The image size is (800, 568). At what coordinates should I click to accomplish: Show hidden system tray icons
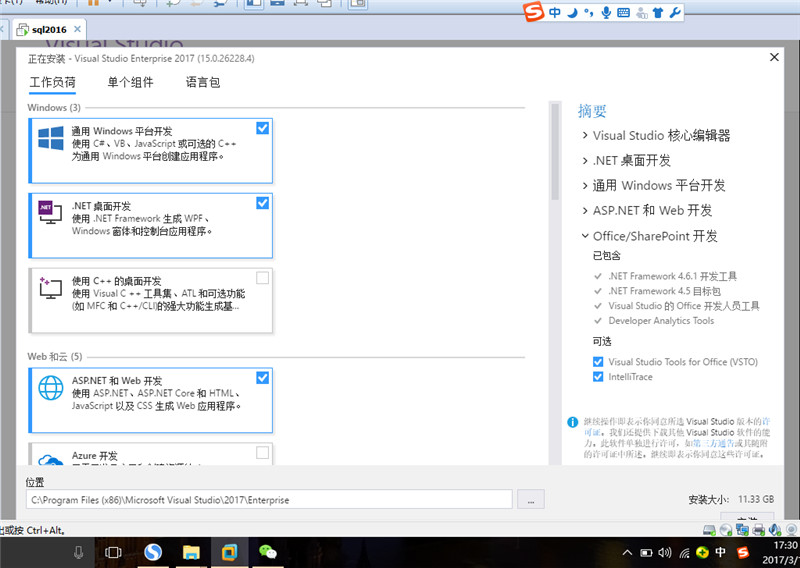tap(628, 552)
